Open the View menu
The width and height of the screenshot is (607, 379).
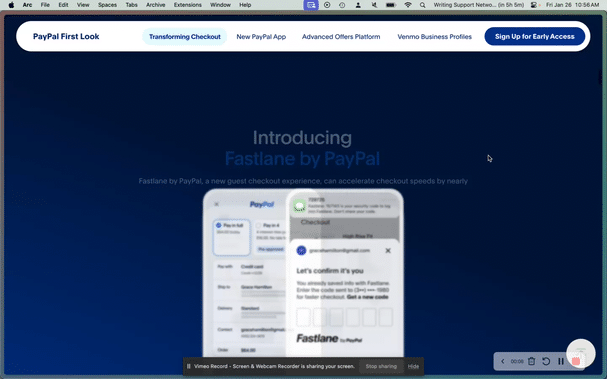[83, 5]
